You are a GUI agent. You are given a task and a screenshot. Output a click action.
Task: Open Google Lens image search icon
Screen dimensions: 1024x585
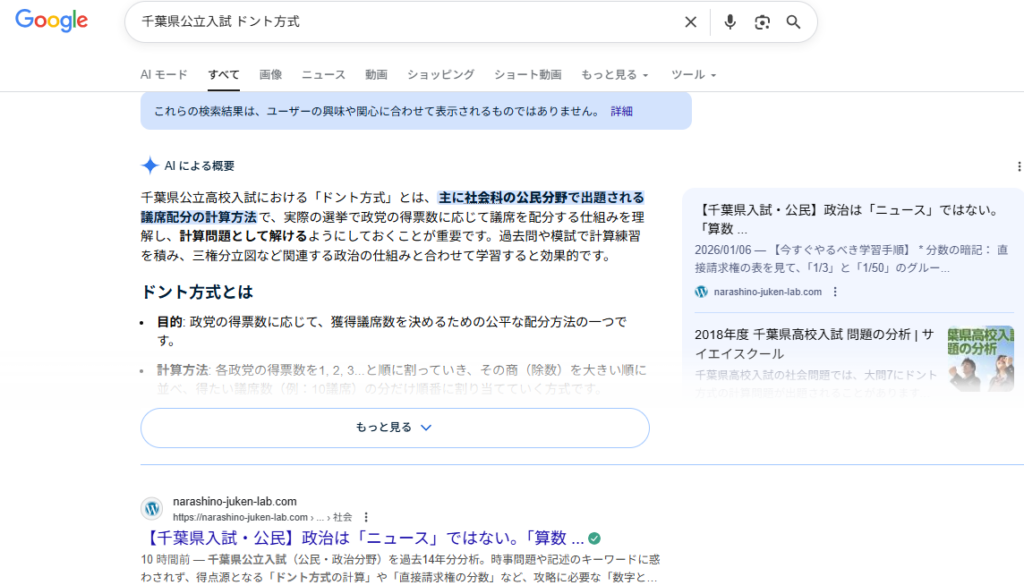762,22
